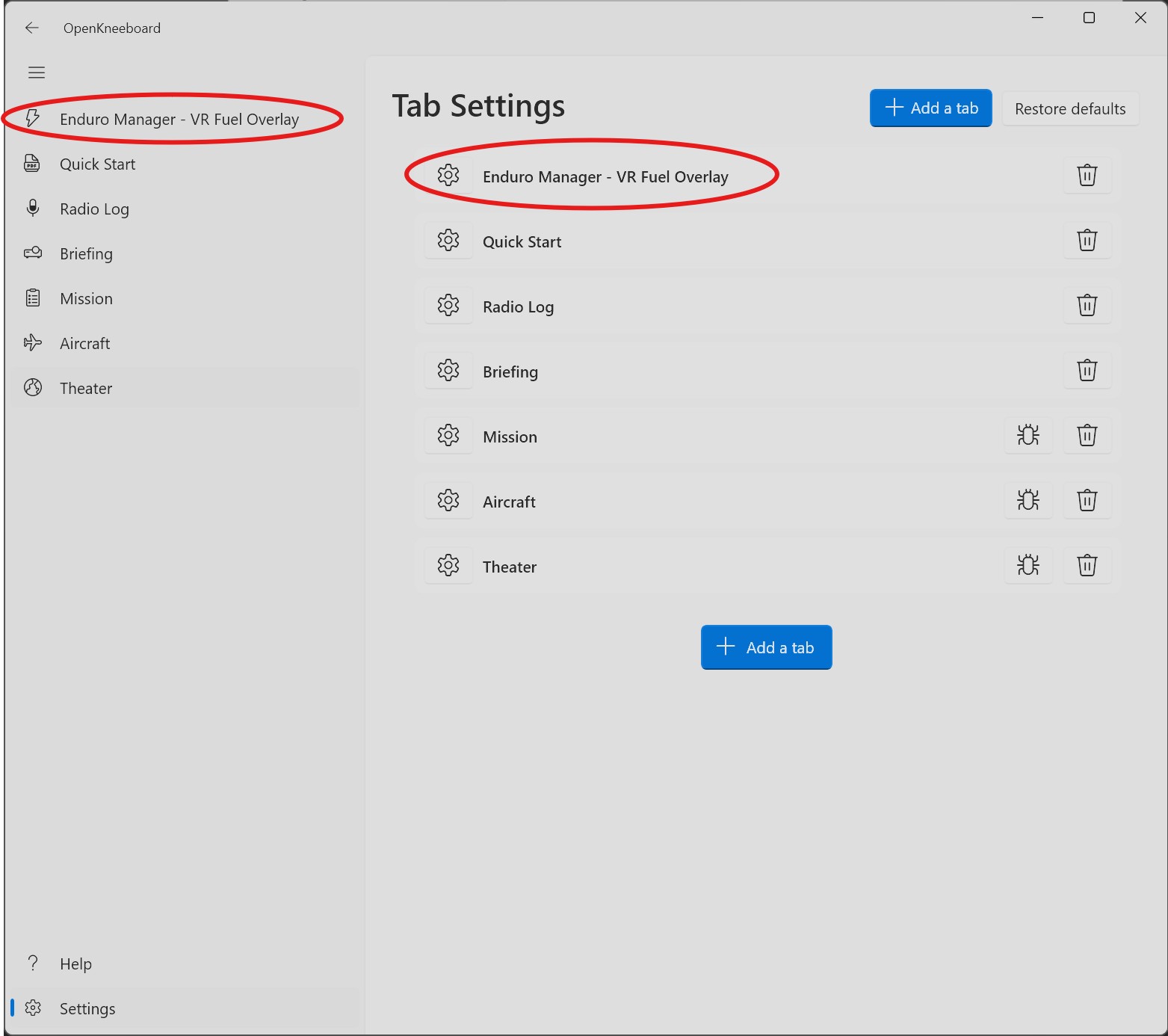
Task: Open gear settings for Quick Start row
Action: [448, 241]
